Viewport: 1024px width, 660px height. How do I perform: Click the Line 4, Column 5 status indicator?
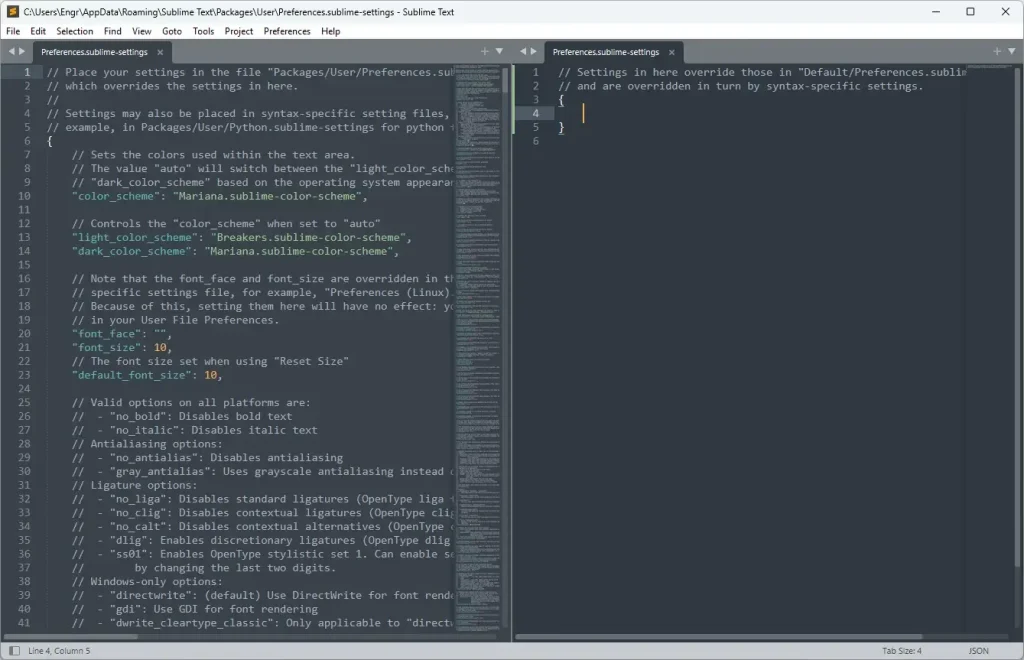coord(59,650)
